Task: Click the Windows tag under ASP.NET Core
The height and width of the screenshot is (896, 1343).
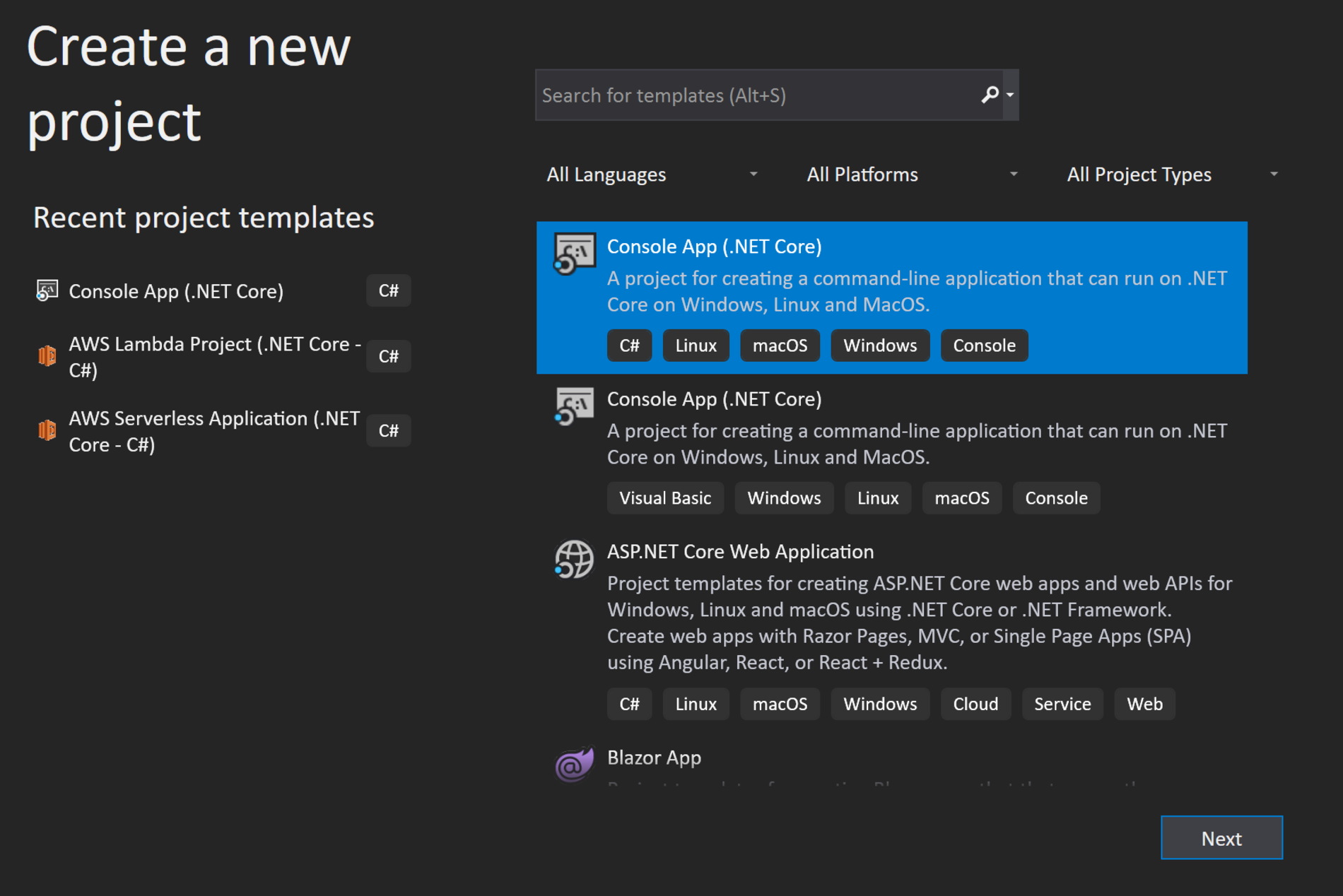Action: (880, 704)
